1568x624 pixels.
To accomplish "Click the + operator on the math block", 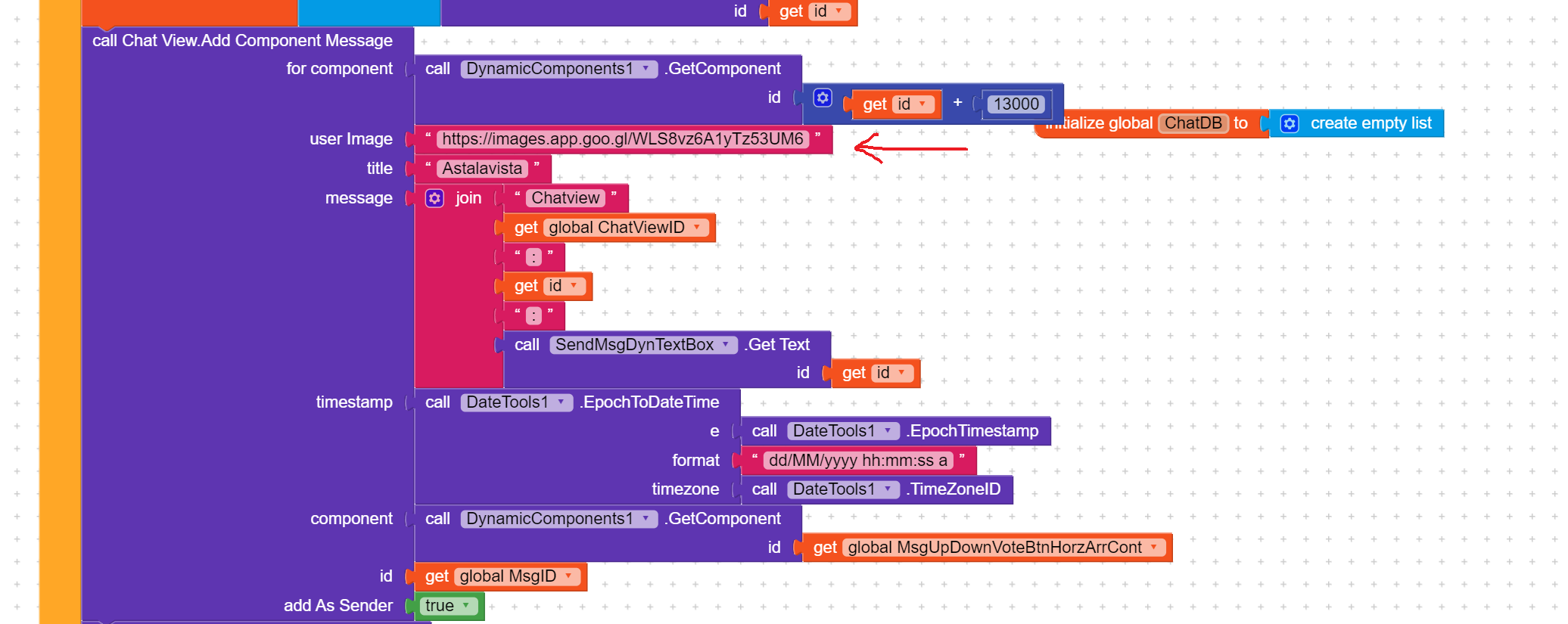I will (x=957, y=102).
